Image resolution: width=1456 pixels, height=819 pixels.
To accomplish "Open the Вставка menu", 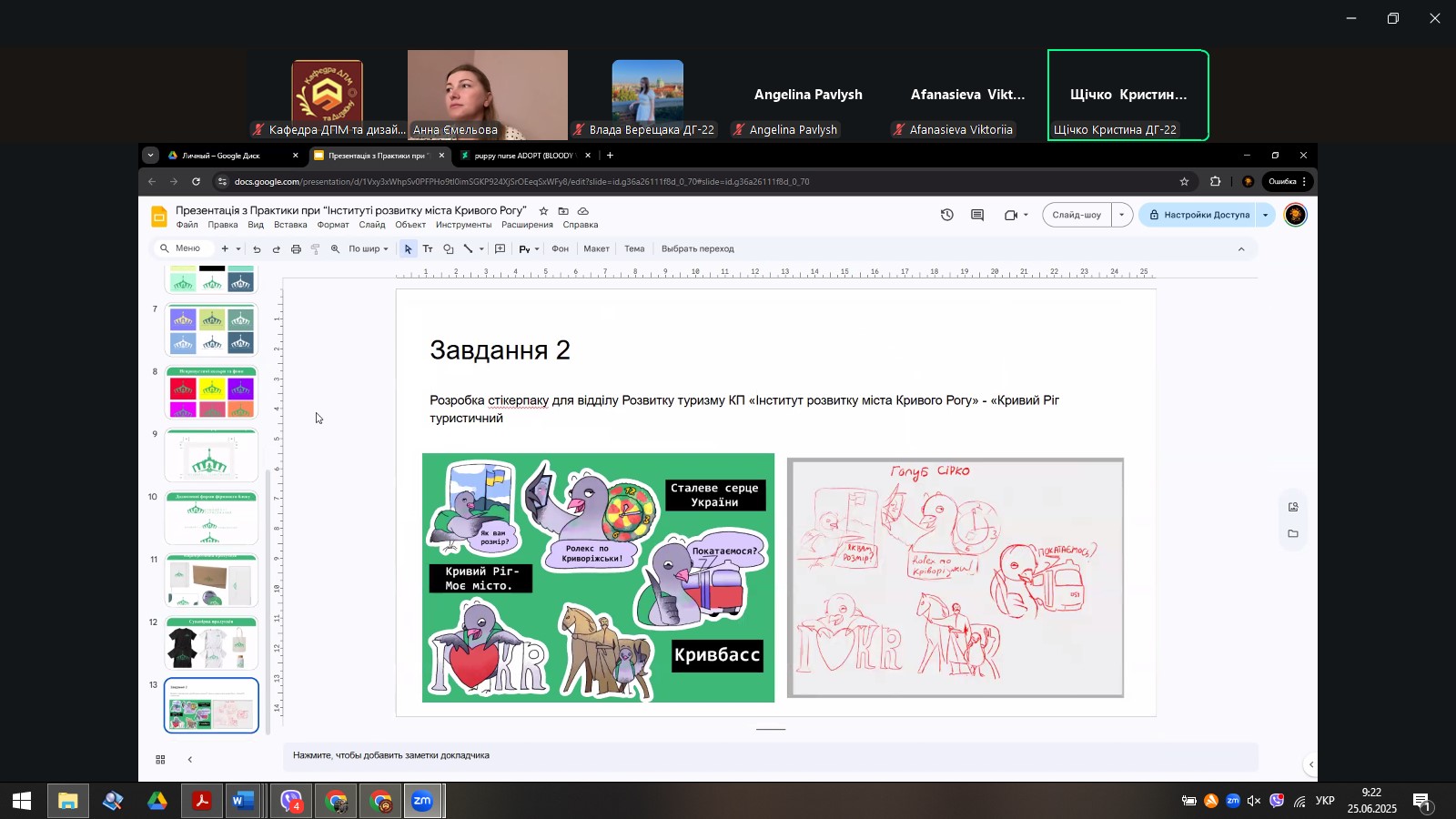I will (290, 226).
